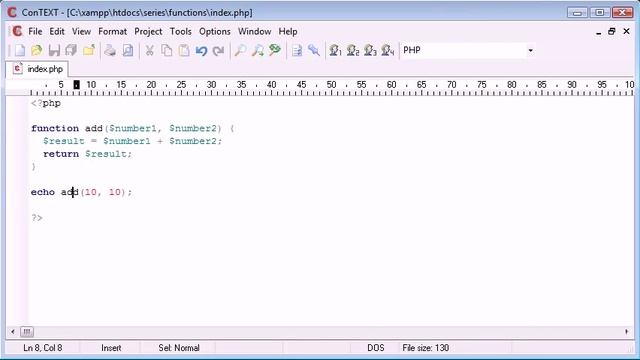640x360 pixels.
Task: Click the 'echo' keyword in the code
Action: [43, 192]
